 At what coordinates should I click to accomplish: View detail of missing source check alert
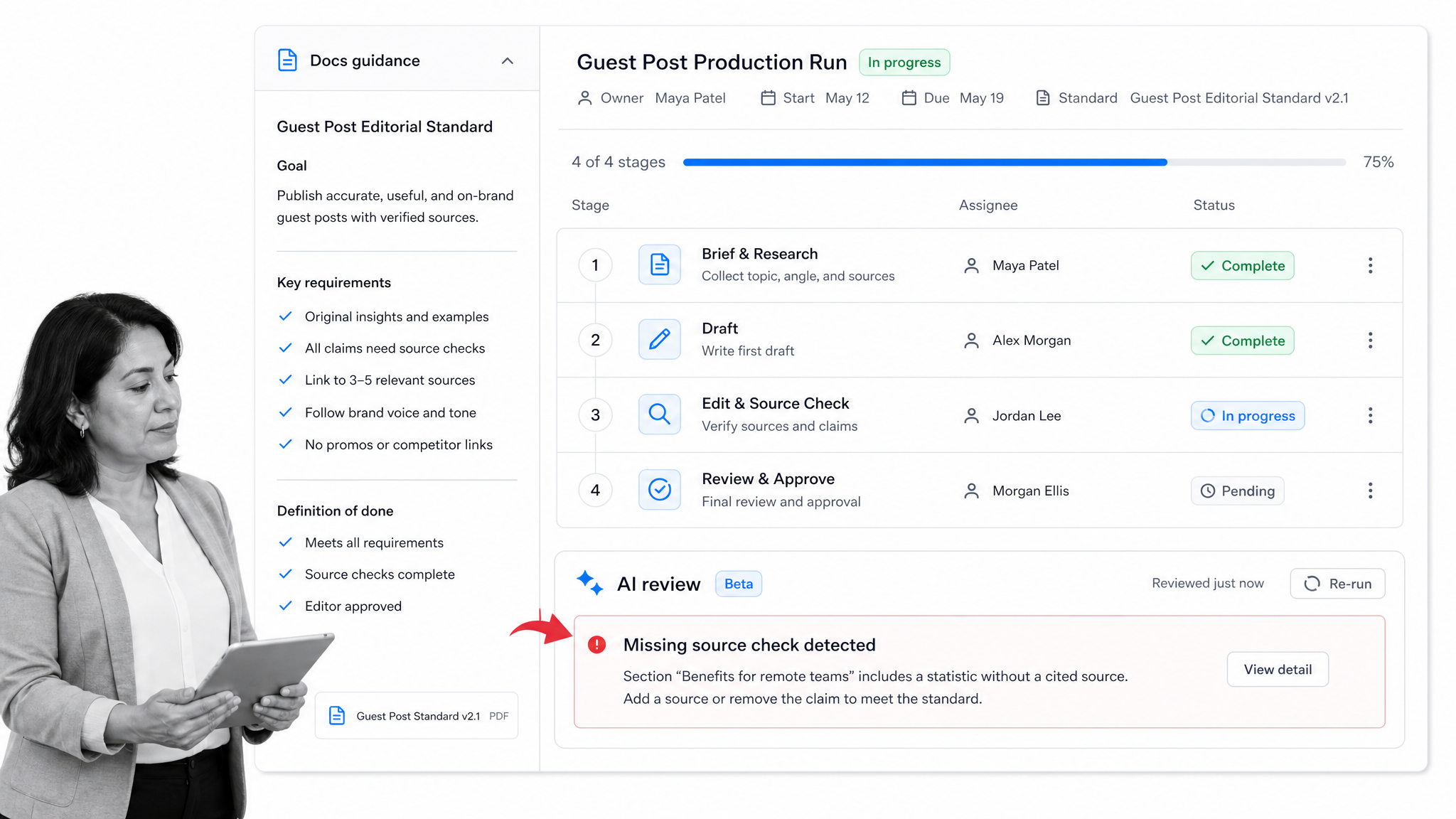(1278, 670)
